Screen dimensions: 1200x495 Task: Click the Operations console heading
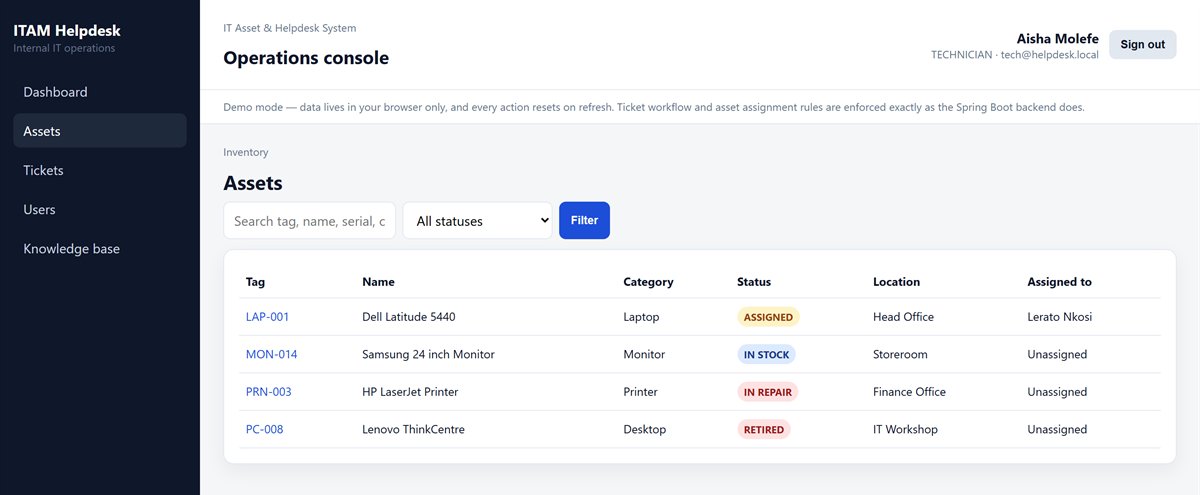click(x=306, y=58)
